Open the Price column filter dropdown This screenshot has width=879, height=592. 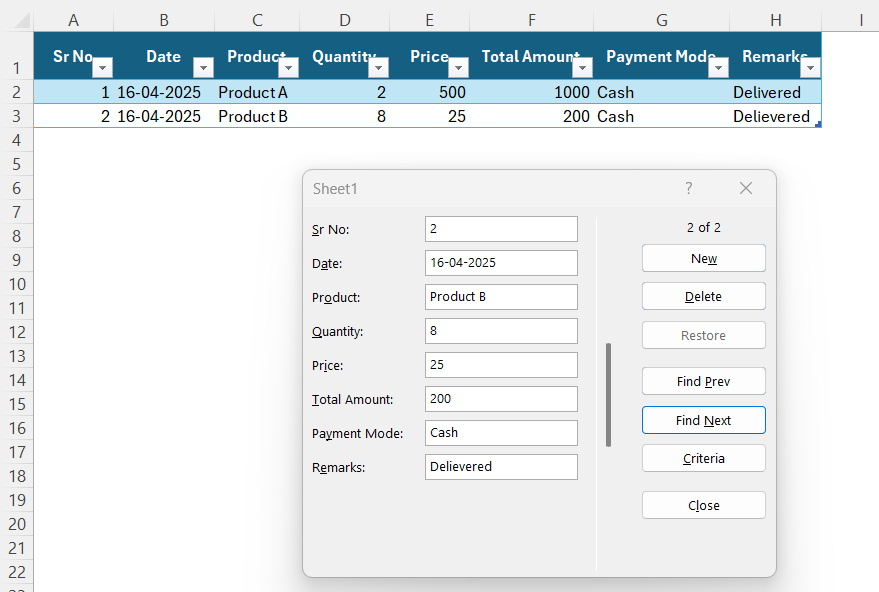pos(459,68)
